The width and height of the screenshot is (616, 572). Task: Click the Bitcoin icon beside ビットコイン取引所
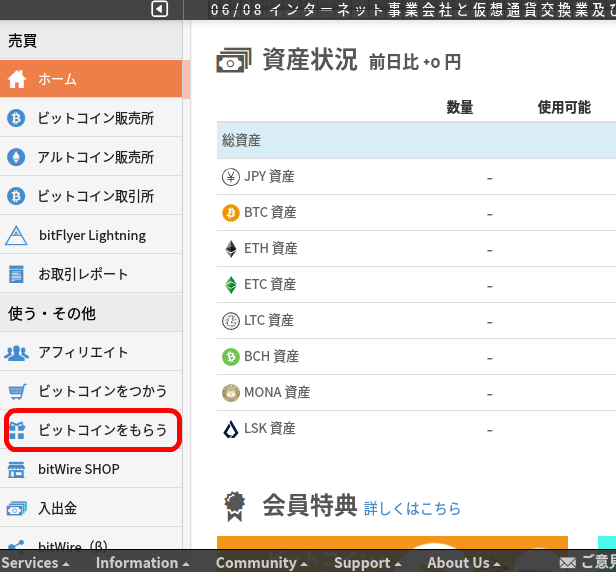pyautogui.click(x=16, y=196)
